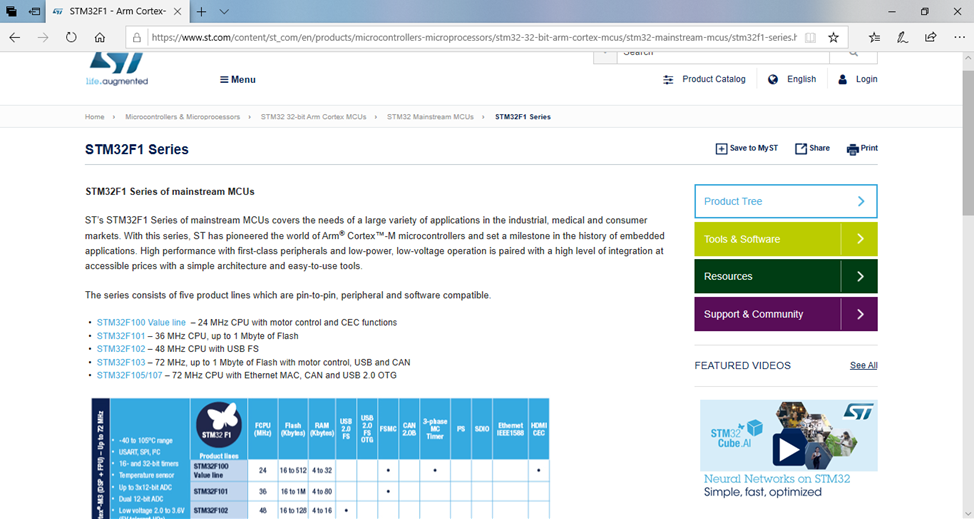Click the STM32 F1 butterfly logo in table

pos(219,425)
